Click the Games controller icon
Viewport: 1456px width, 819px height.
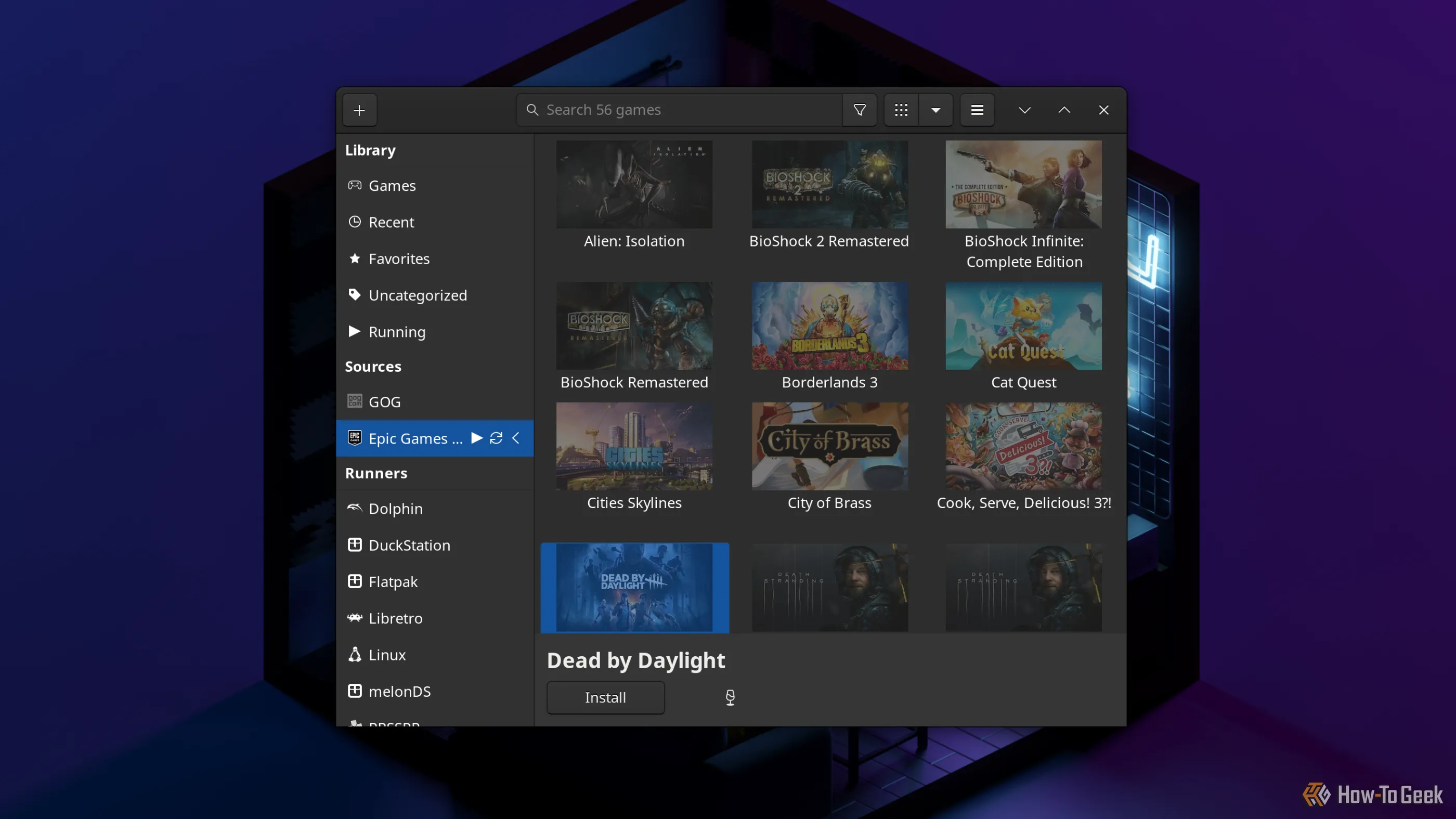355,185
